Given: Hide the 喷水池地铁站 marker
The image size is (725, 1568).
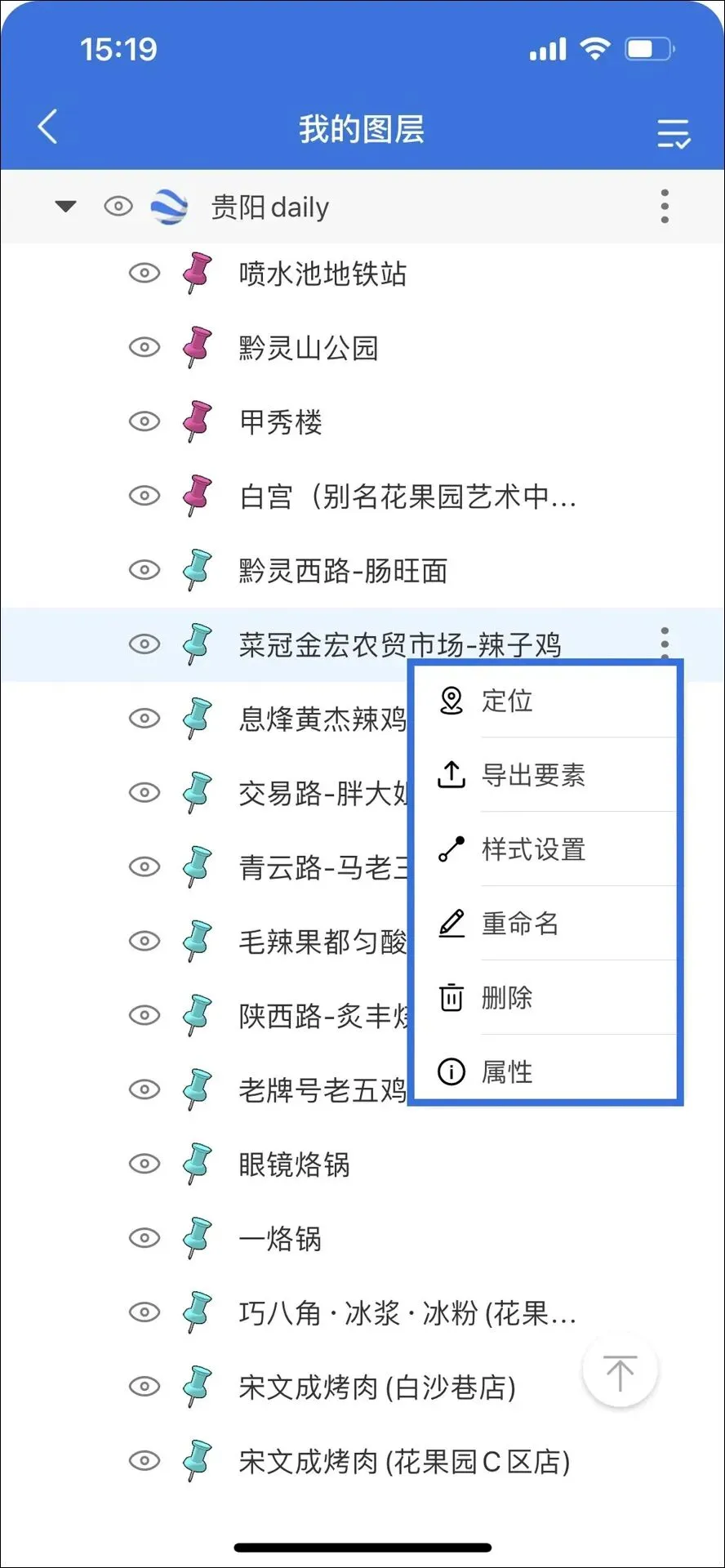Looking at the screenshot, I should coord(145,273).
